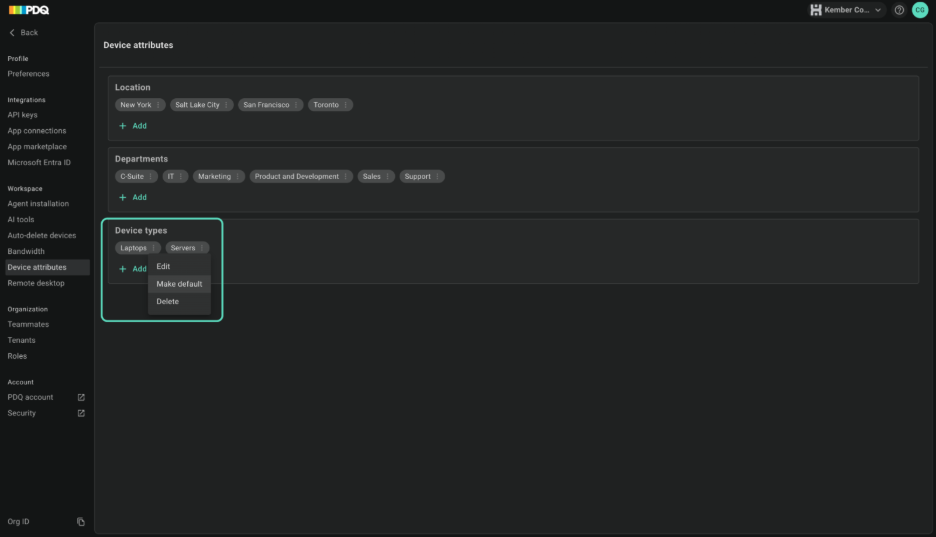Open PDQ account link

(30, 397)
